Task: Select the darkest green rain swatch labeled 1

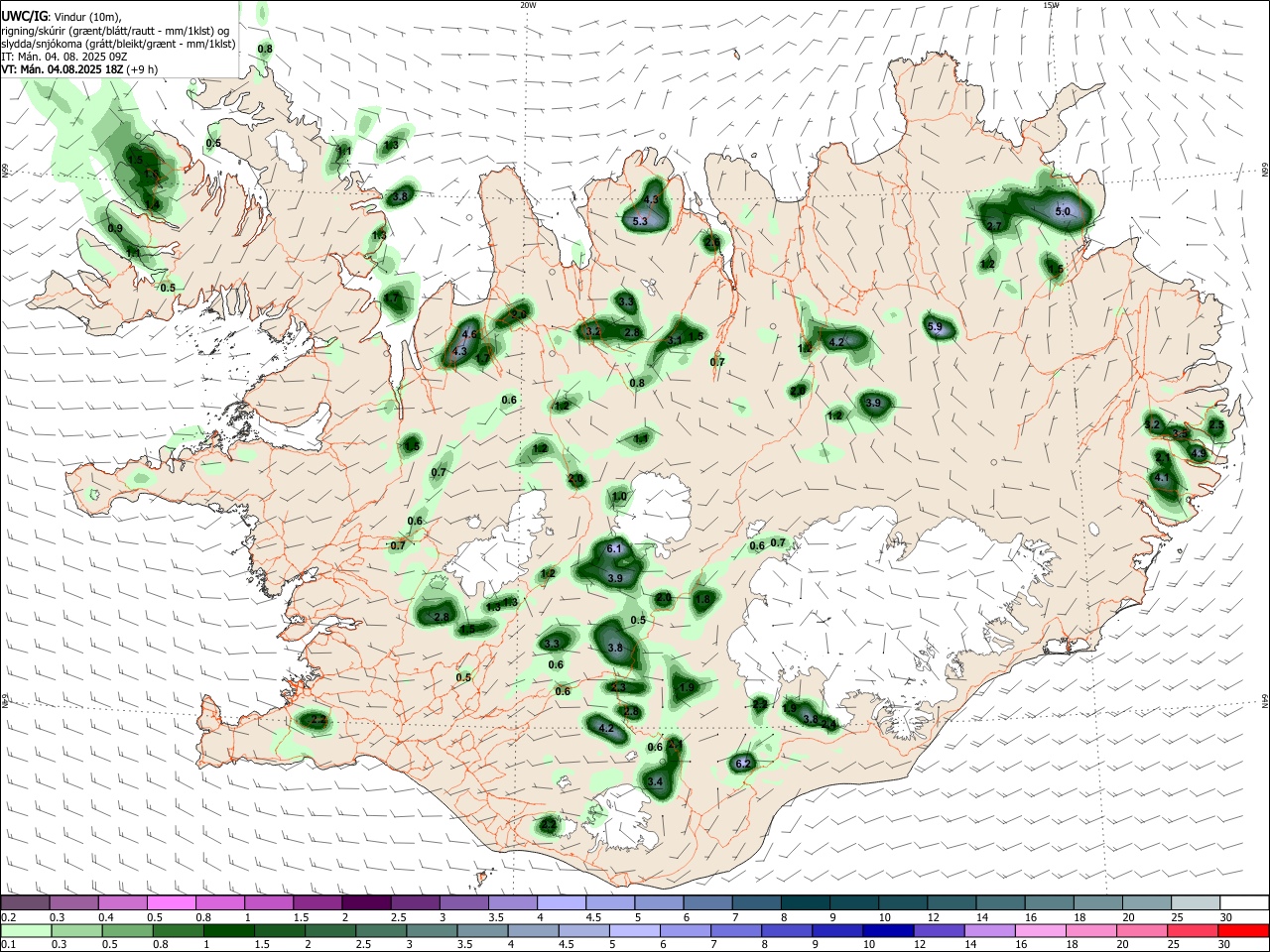Action: (227, 930)
